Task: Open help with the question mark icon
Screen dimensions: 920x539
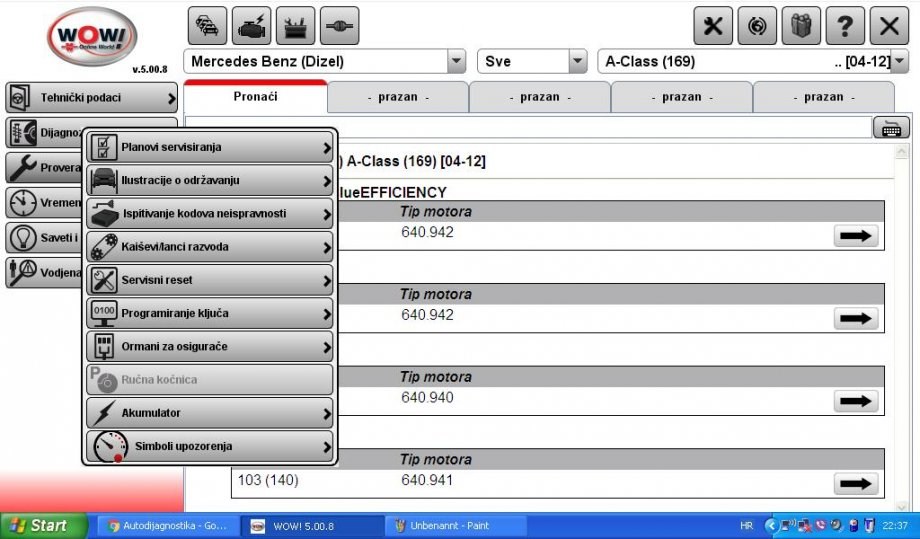Action: tap(845, 26)
